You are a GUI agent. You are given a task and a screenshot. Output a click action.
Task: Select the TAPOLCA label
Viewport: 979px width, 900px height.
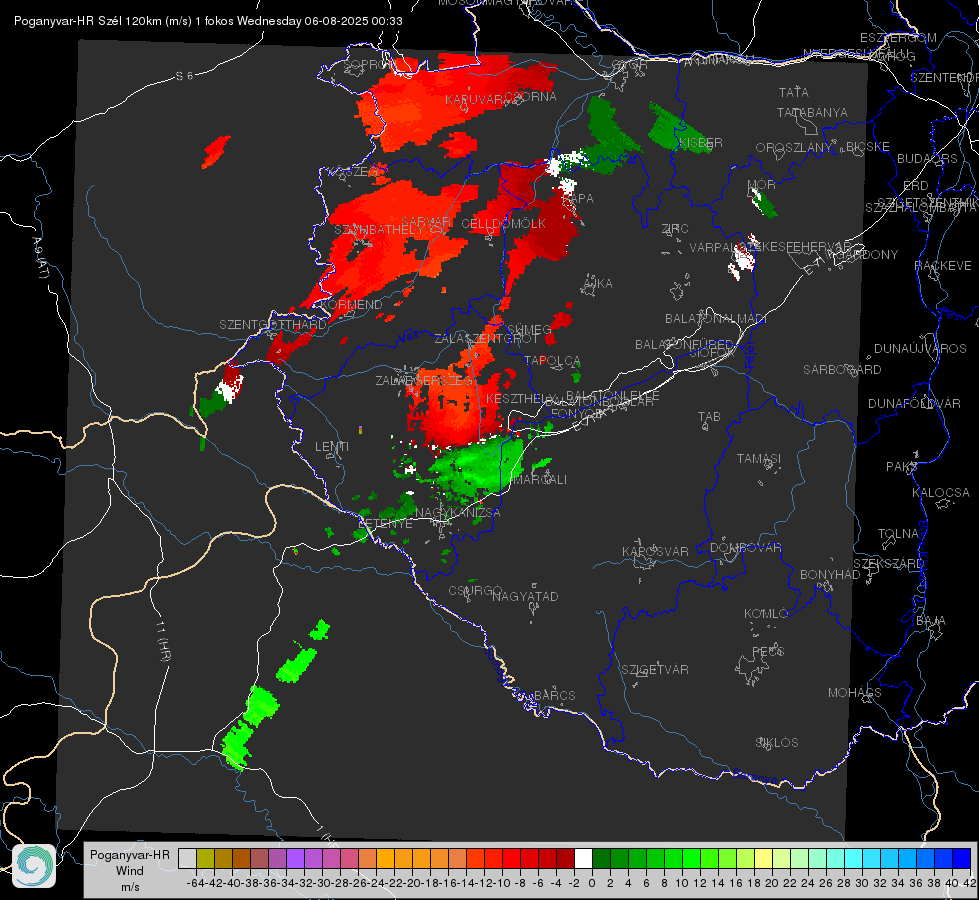click(x=552, y=360)
